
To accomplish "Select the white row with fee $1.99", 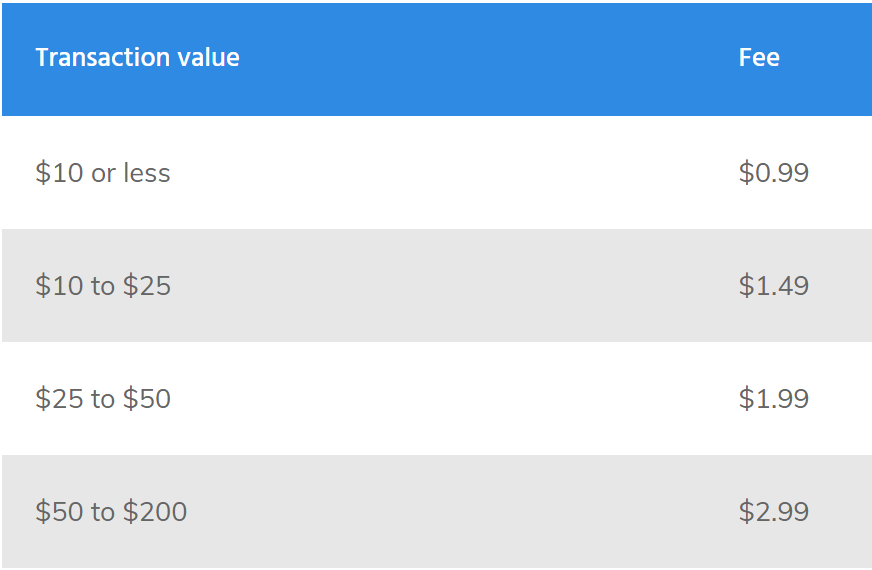I will tap(437, 399).
